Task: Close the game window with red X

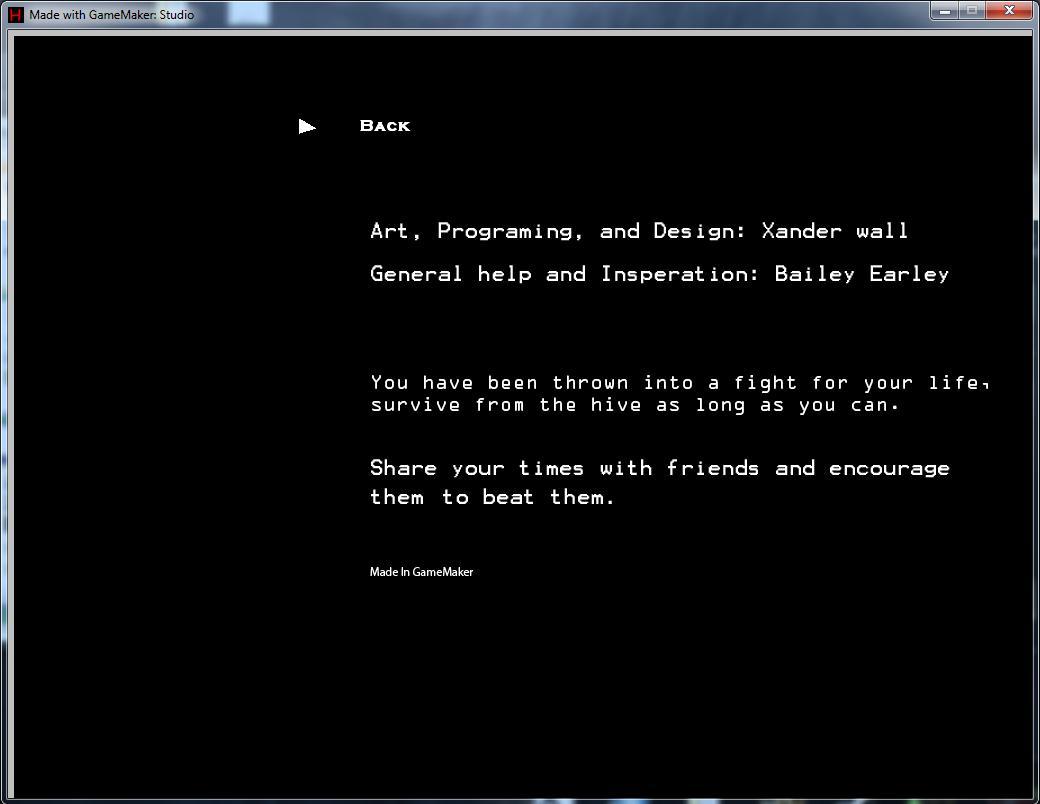Action: tap(1010, 11)
